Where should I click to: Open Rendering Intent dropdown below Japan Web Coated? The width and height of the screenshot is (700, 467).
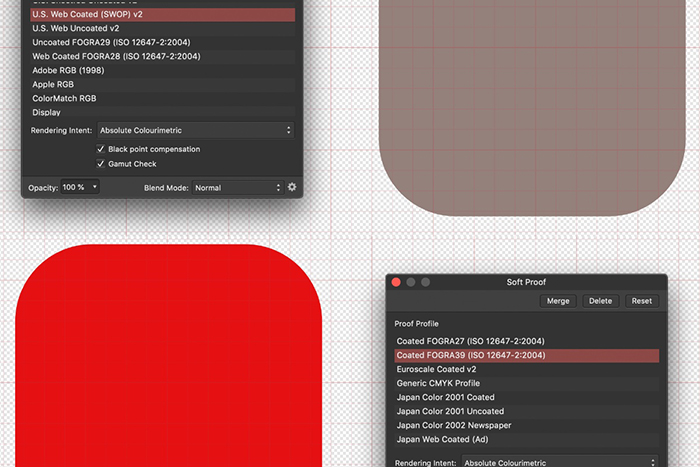(560, 462)
